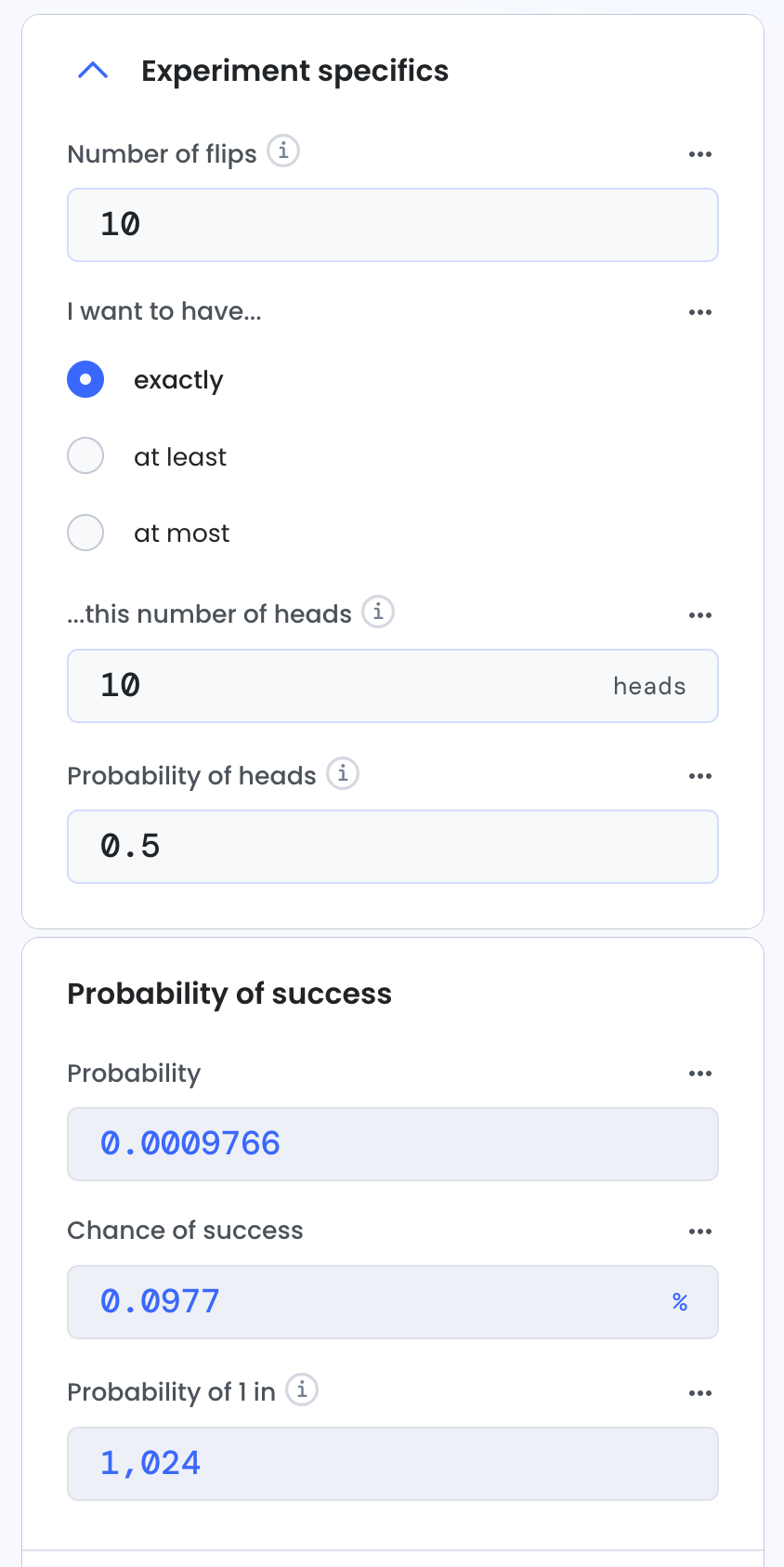Open more options for Probability result
Screen dimensions: 784x1567
(x=700, y=1073)
